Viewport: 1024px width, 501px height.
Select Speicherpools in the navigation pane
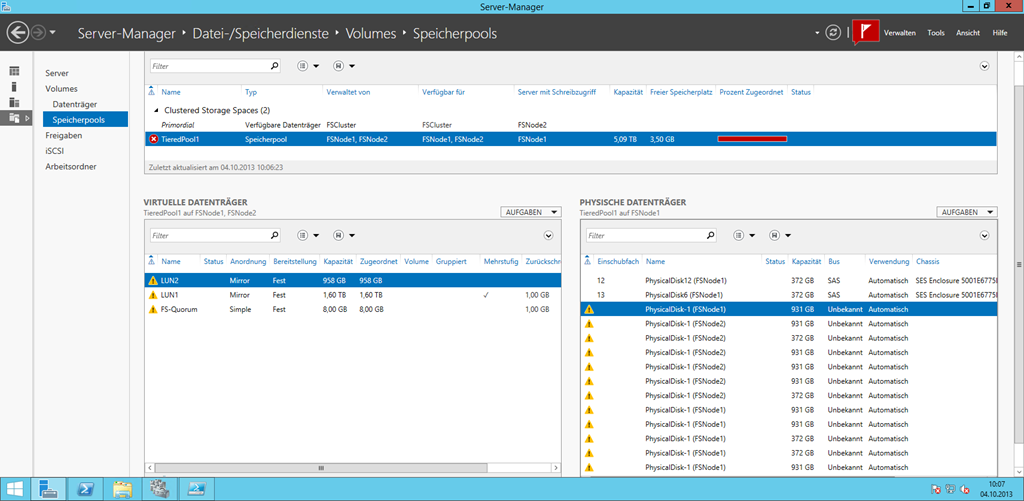click(86, 120)
